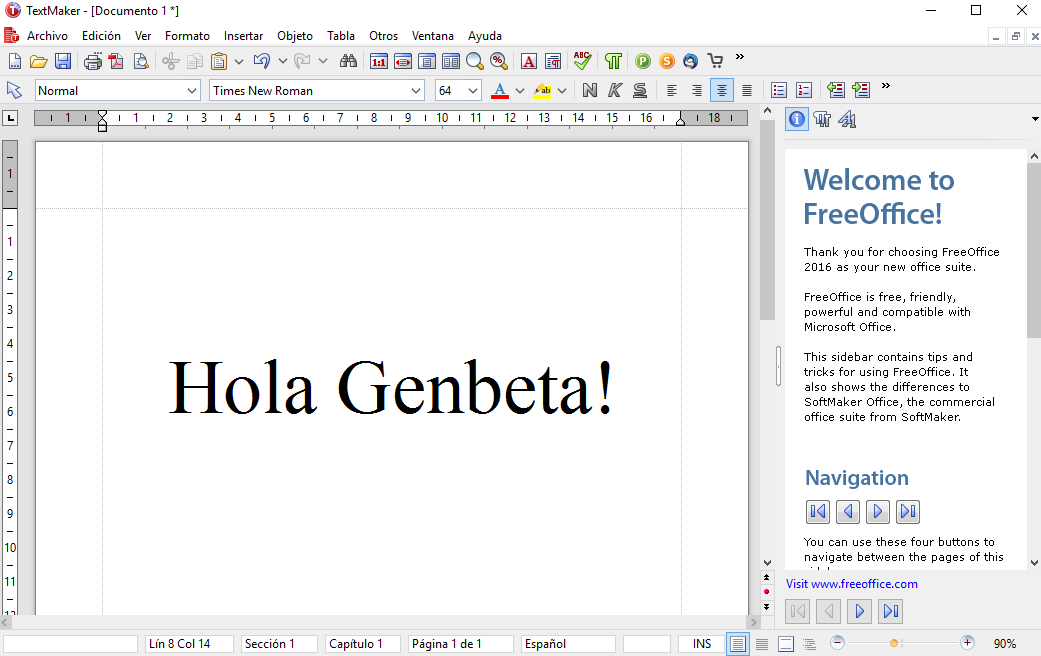Click first-page button under Navigation heading

[818, 511]
